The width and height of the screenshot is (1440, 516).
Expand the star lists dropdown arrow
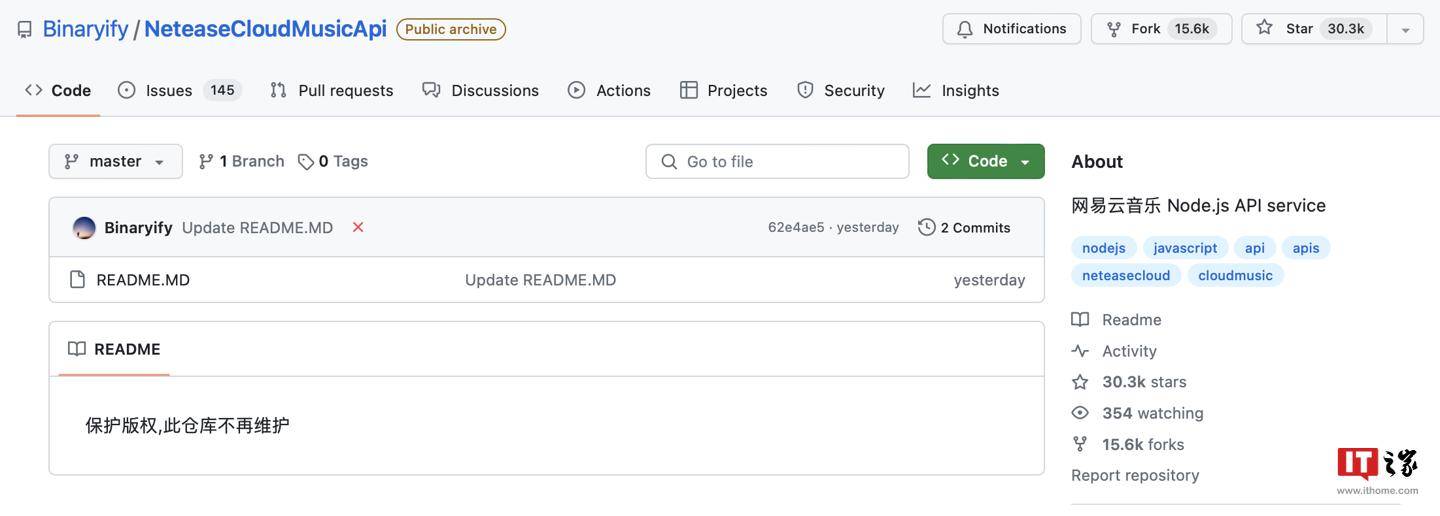click(1405, 30)
